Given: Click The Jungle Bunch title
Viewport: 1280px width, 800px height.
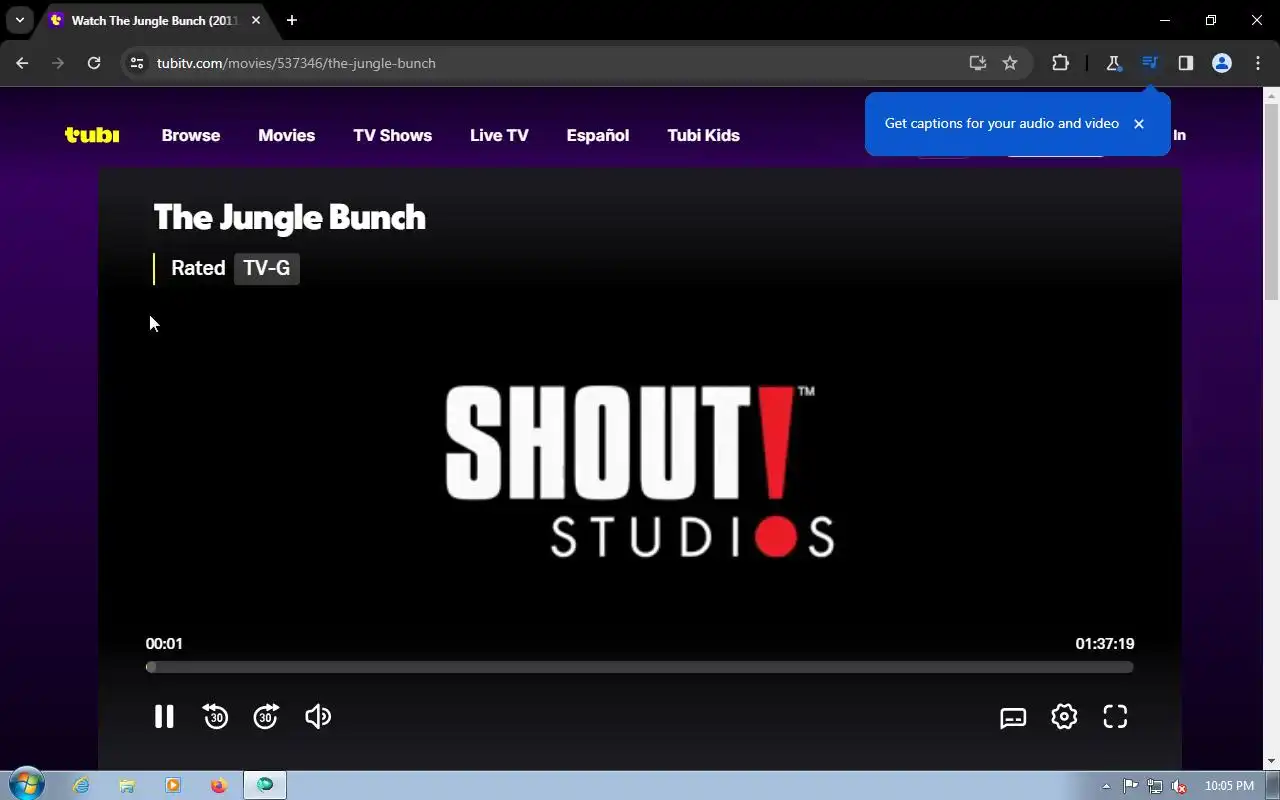Looking at the screenshot, I should coord(289,217).
